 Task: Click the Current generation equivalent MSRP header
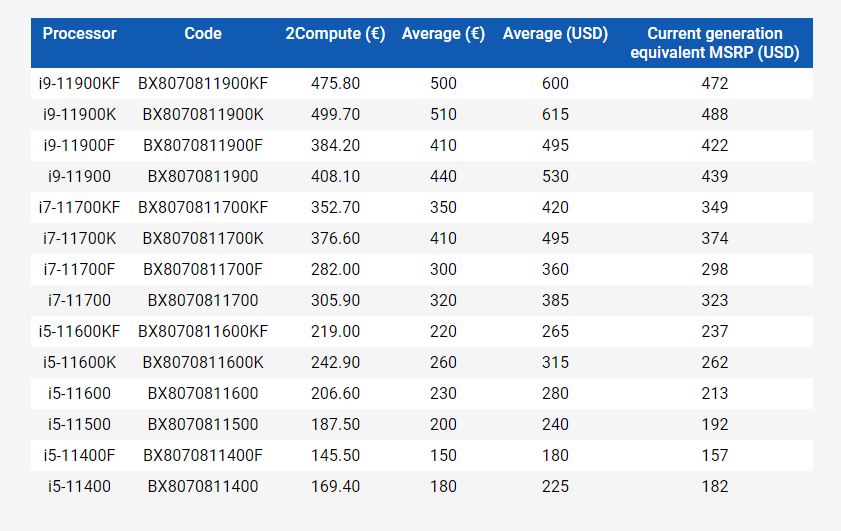click(715, 43)
